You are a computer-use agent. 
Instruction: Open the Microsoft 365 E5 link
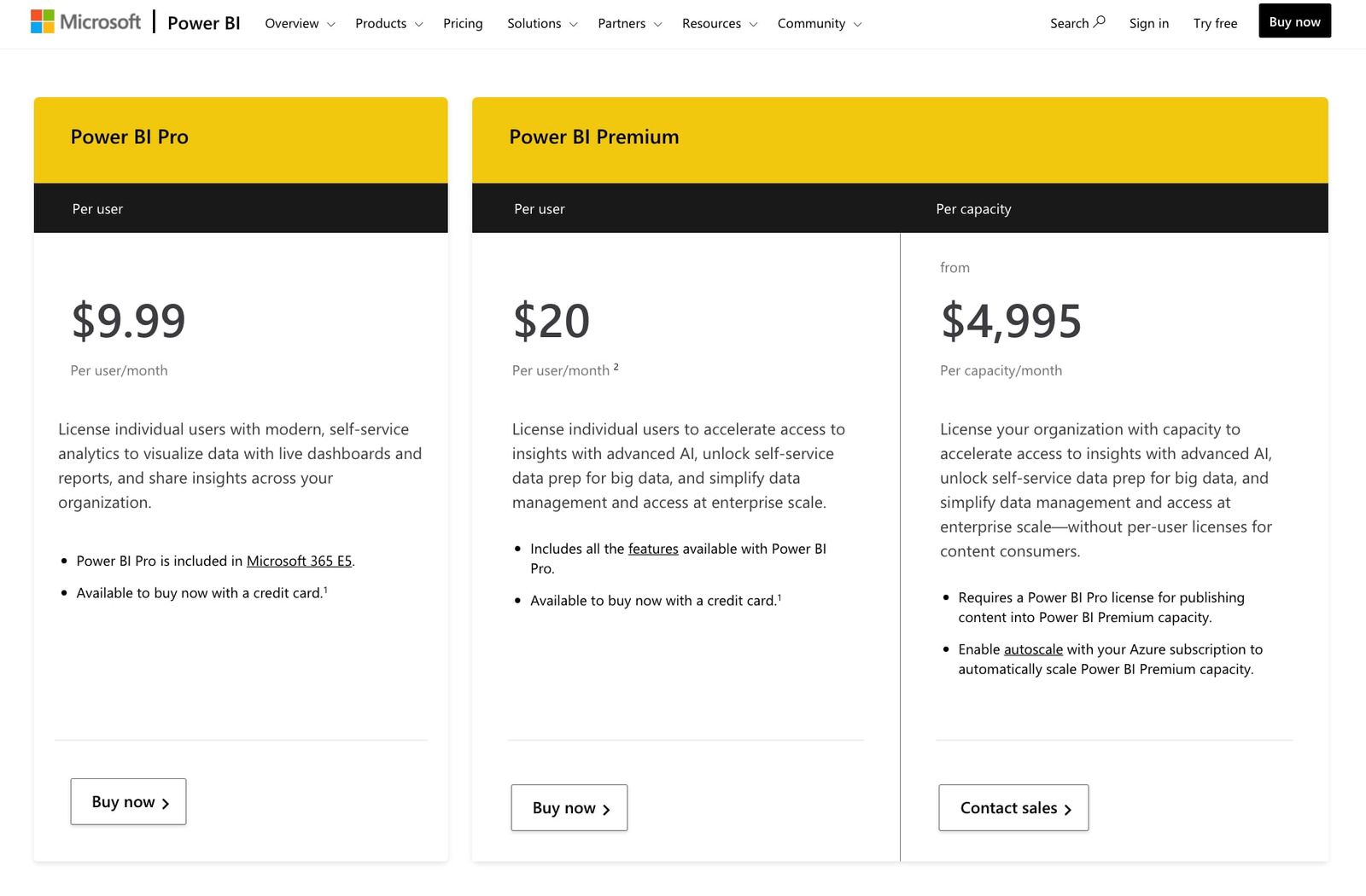click(x=299, y=561)
